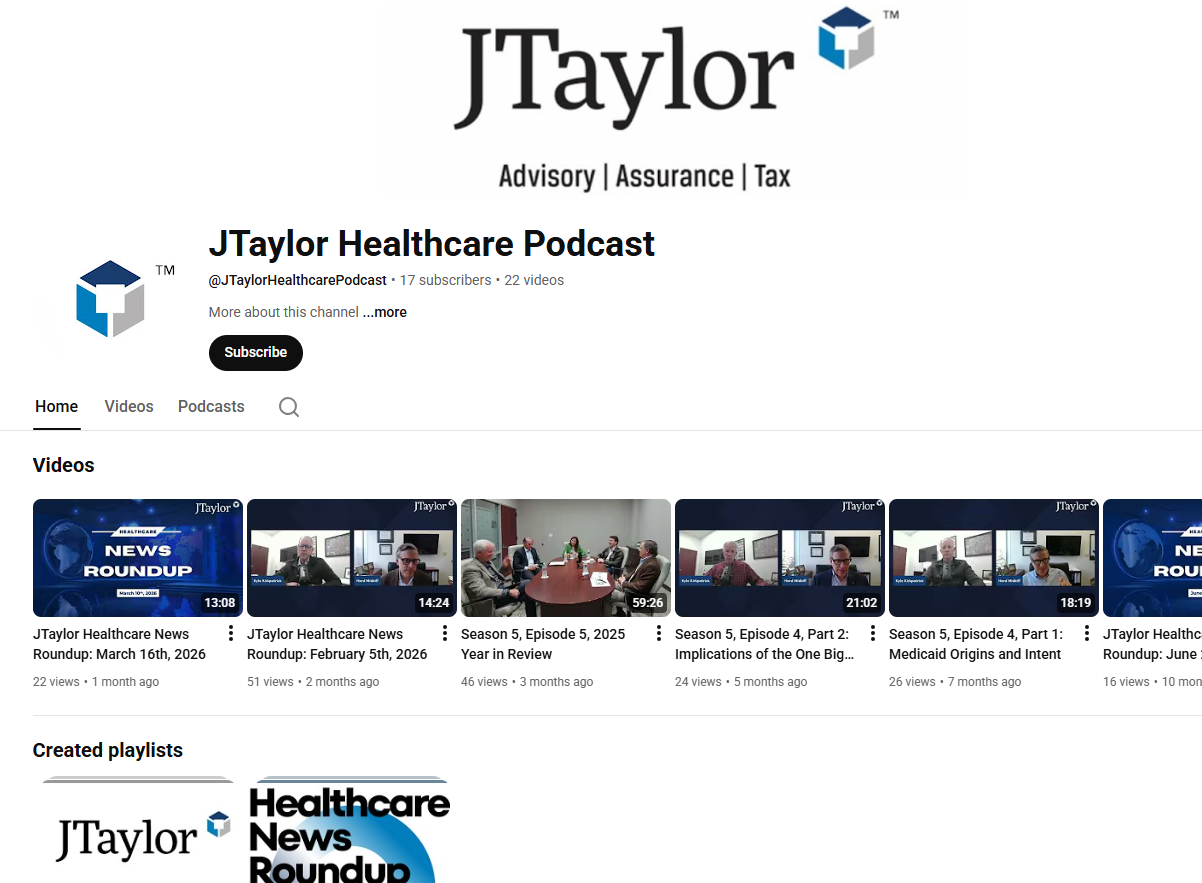Image resolution: width=1202 pixels, height=883 pixels.
Task: Click the Videos section heading
Action: pos(64,465)
